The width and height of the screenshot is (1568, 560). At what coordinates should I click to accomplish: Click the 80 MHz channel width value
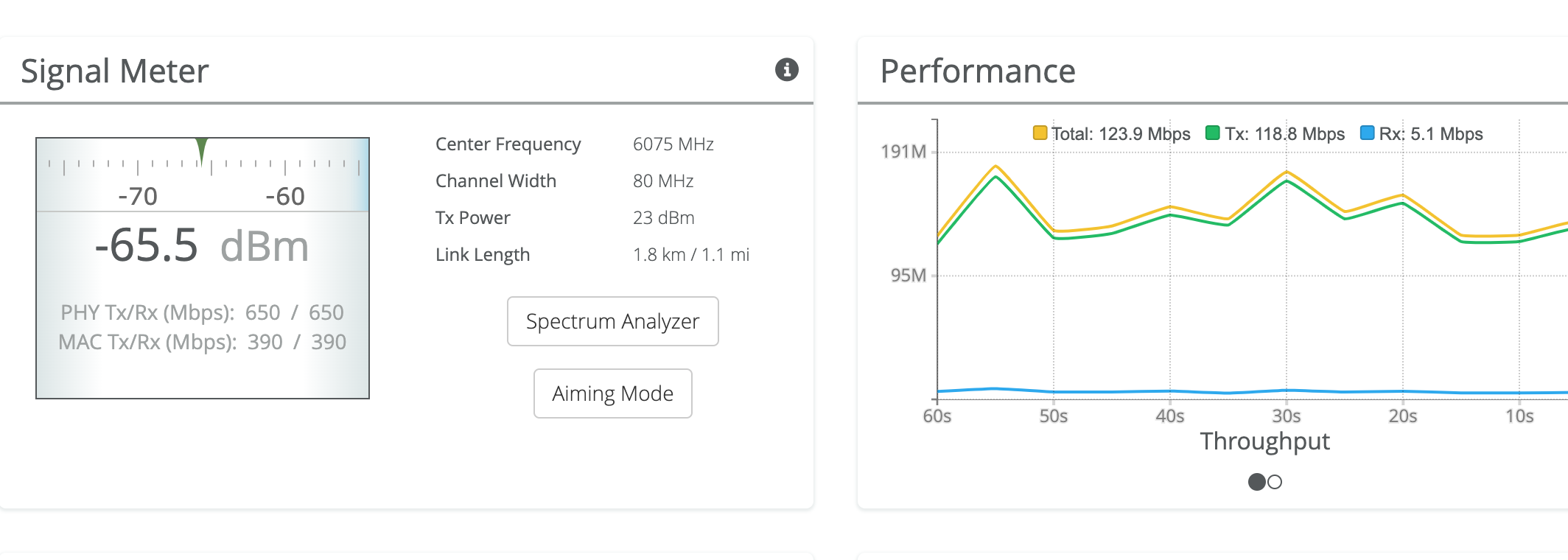(x=663, y=181)
